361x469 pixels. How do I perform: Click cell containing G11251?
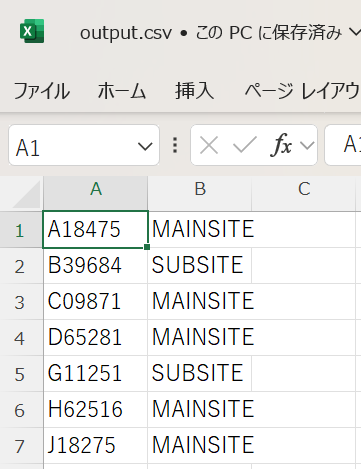coord(96,374)
